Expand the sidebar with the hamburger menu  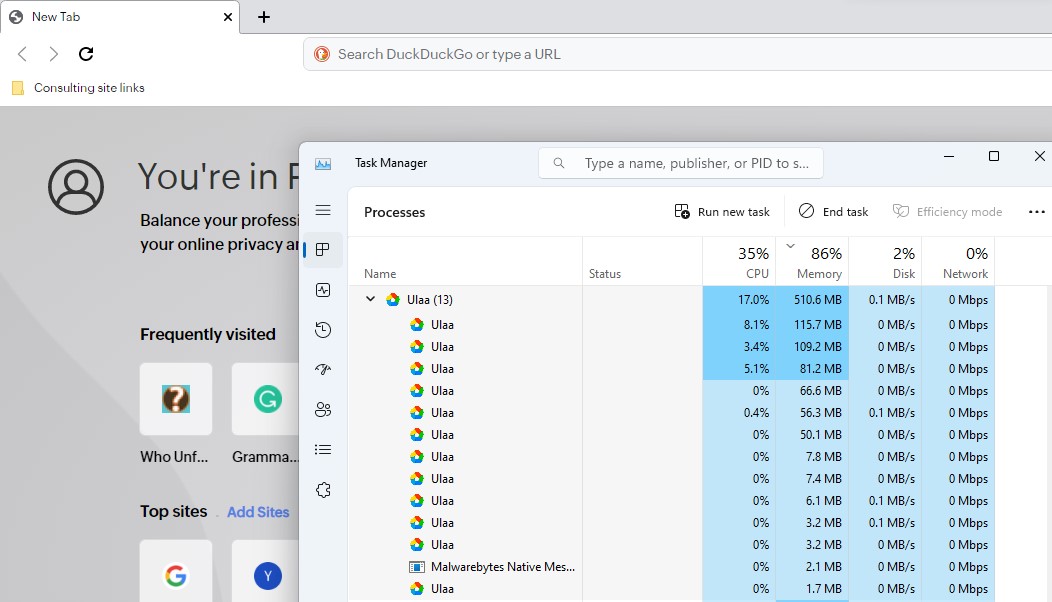coord(323,209)
